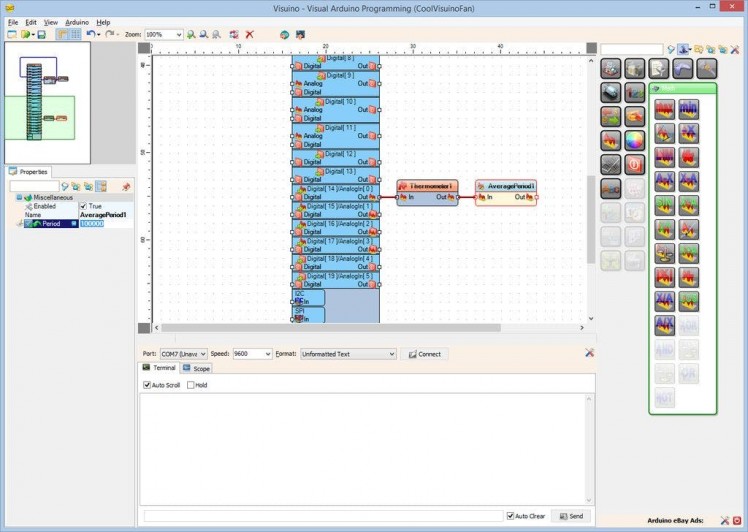The image size is (748, 532).
Task: Switch to the Scope tab
Action: tap(196, 369)
